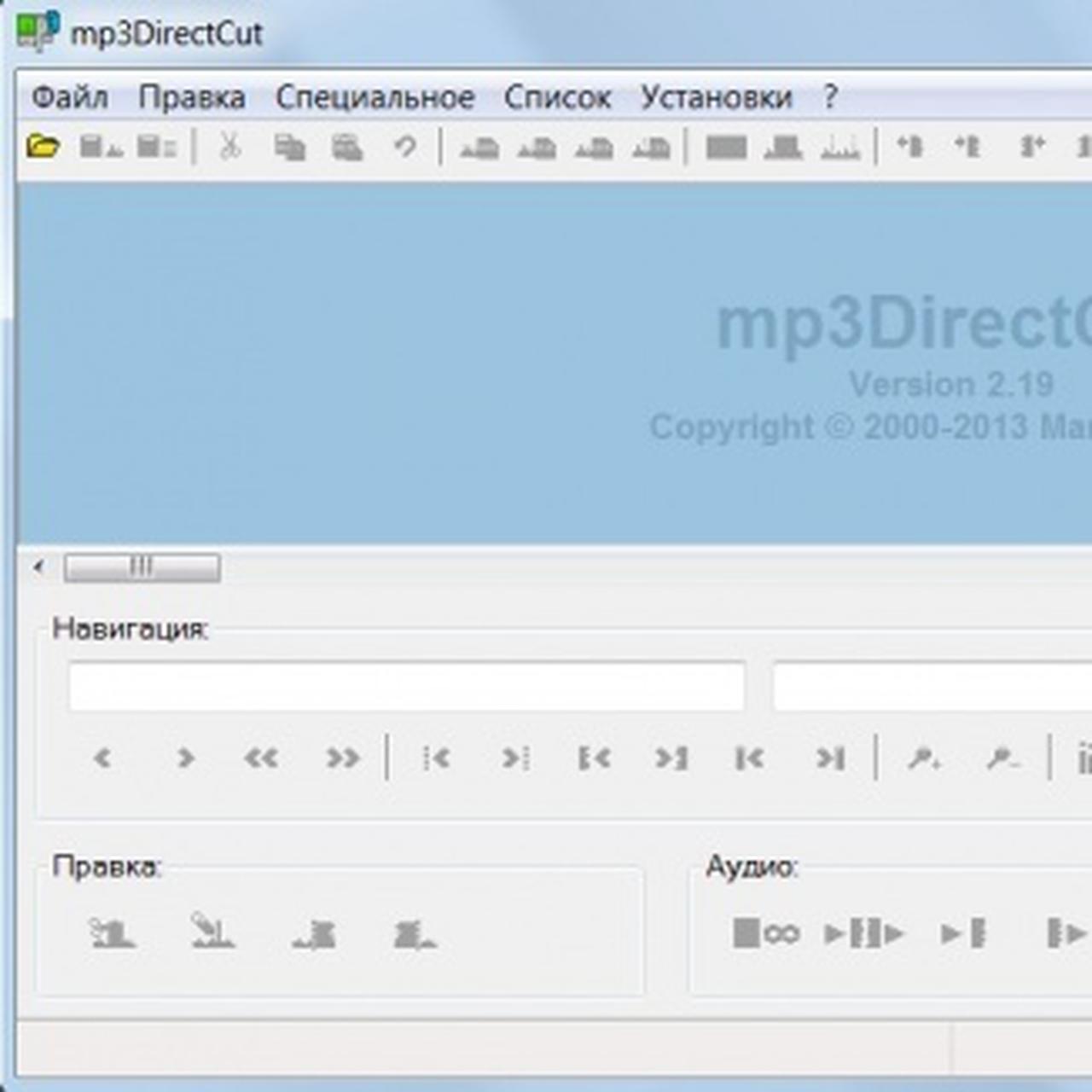Click the third waveform icon in Правка group
Viewport: 1092px width, 1092px height.
point(314,935)
